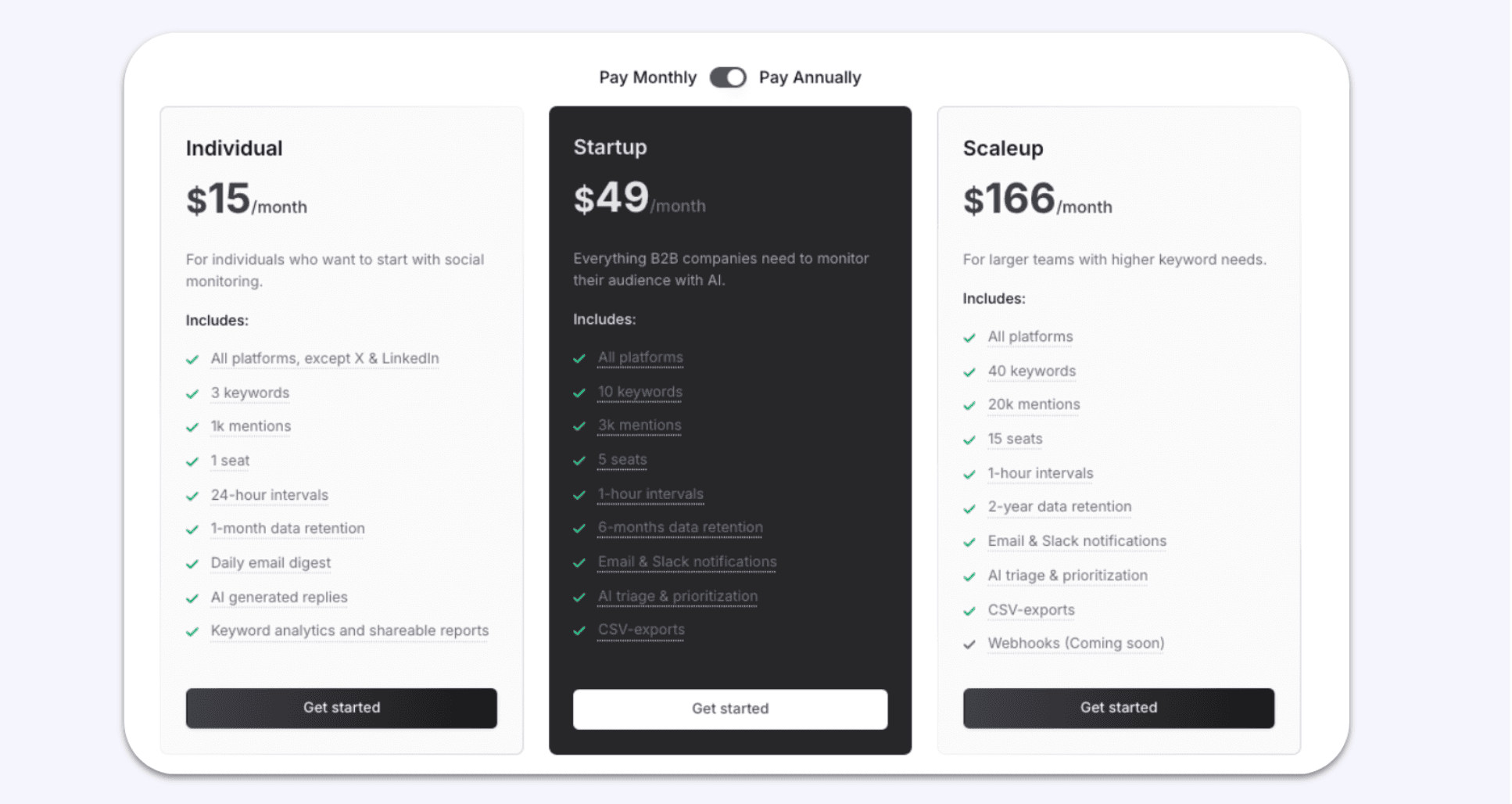Click the checkmark beside 'All platforms' in Startup plan
Viewport: 1512px width, 804px height.
579,359
